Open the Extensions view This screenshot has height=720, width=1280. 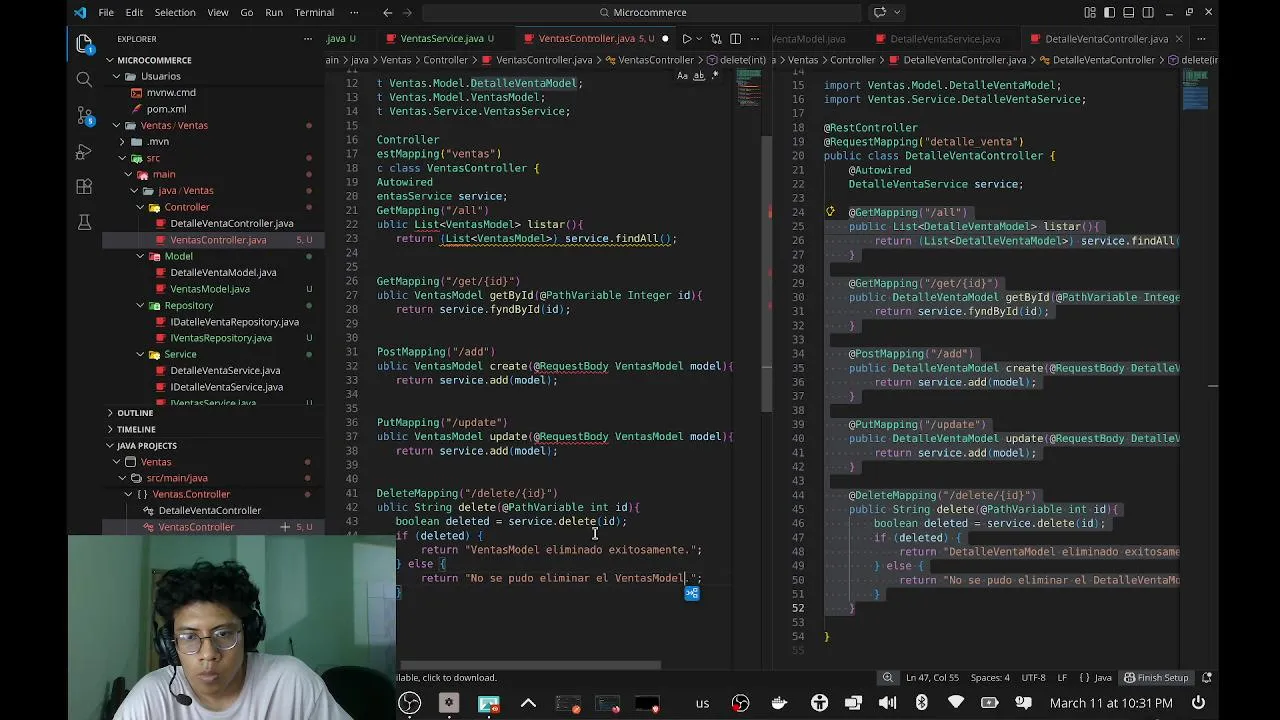tap(84, 187)
